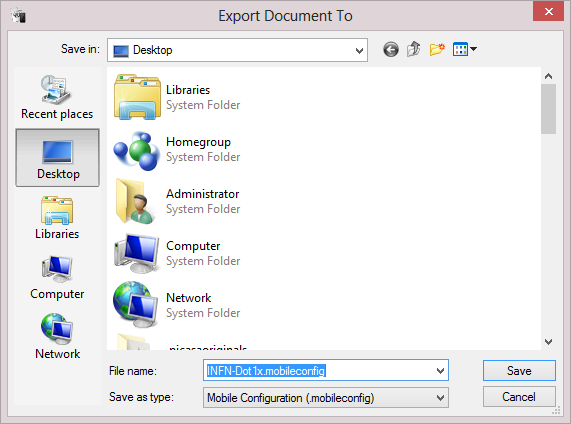Click the Computer icon in the file list
This screenshot has width=571, height=424.
(x=137, y=254)
